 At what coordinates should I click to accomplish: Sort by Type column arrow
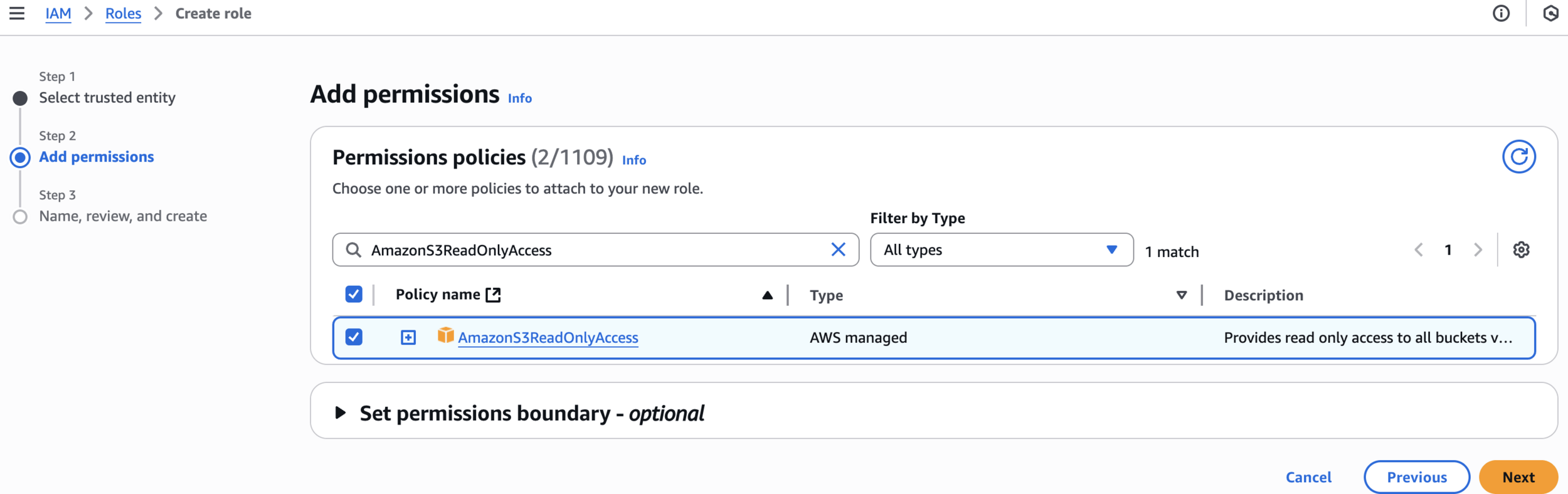1181,295
